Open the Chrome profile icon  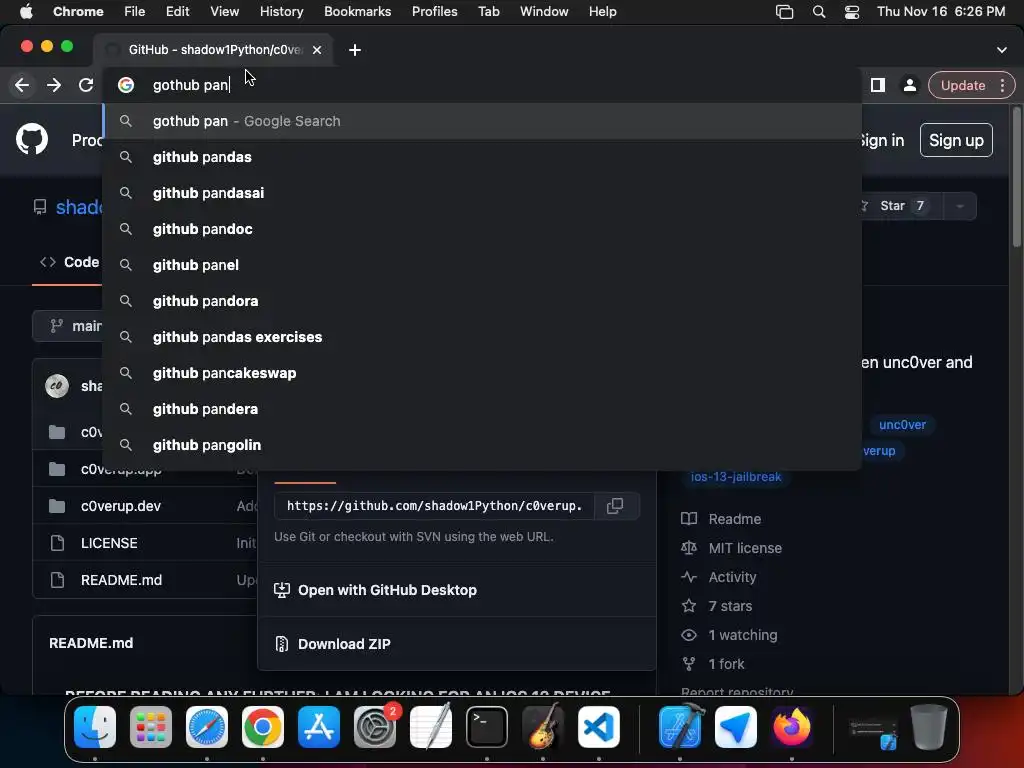coord(909,85)
